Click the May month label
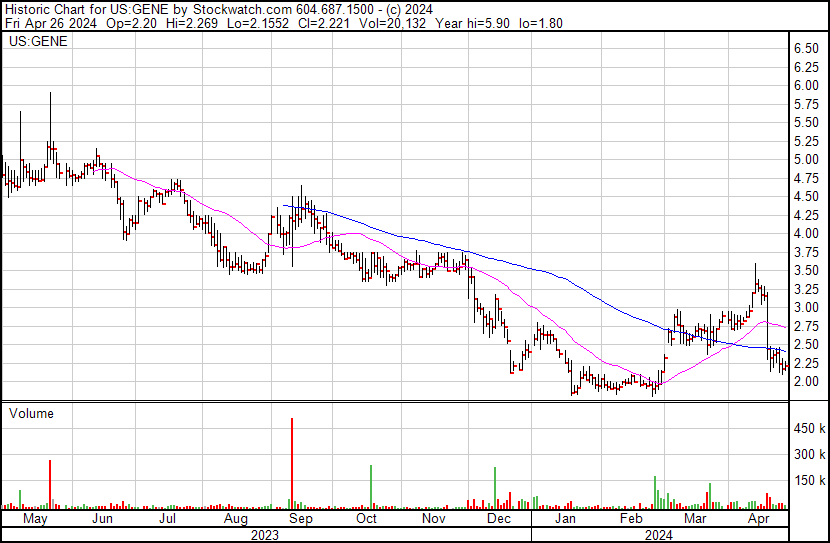This screenshot has width=830, height=543. 35,519
